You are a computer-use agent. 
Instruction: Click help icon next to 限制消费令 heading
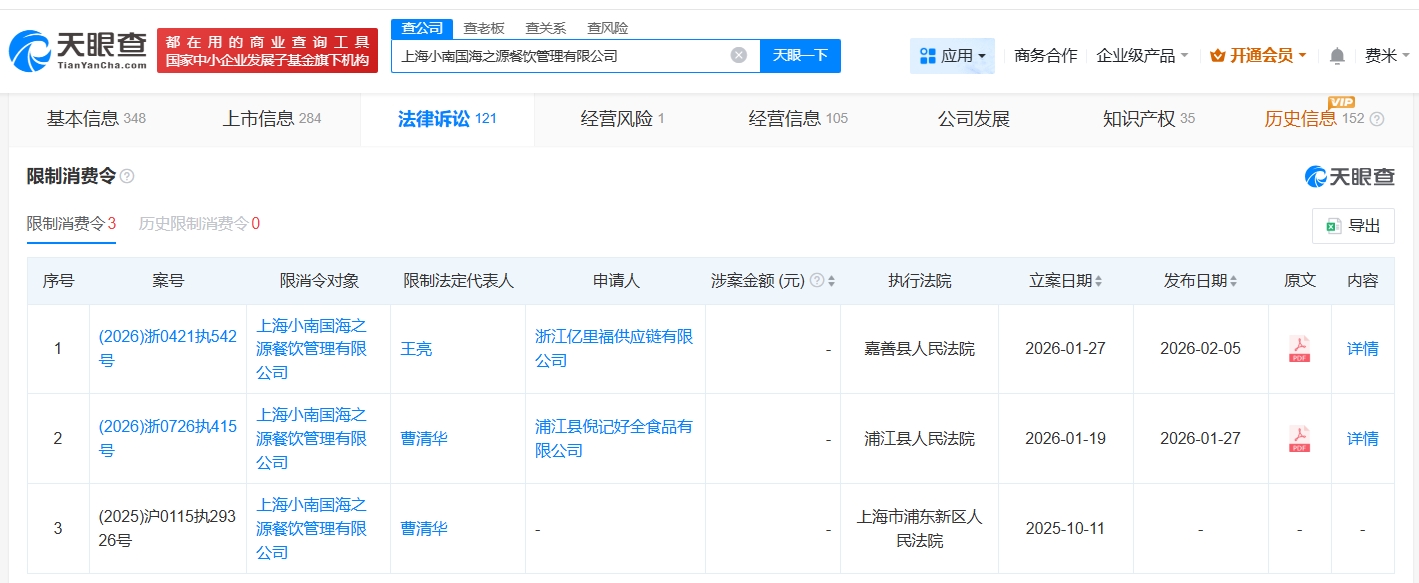127,177
